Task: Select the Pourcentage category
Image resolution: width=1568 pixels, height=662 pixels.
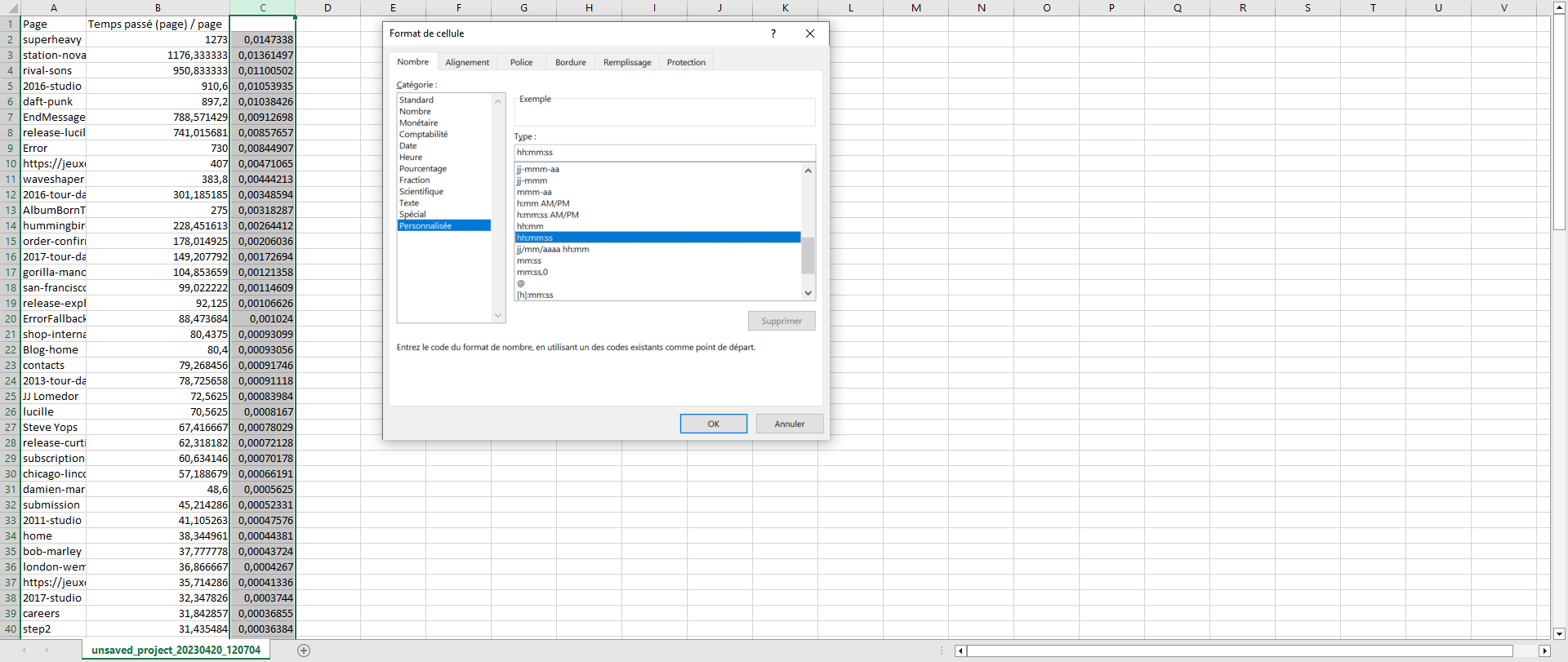Action: click(x=422, y=169)
